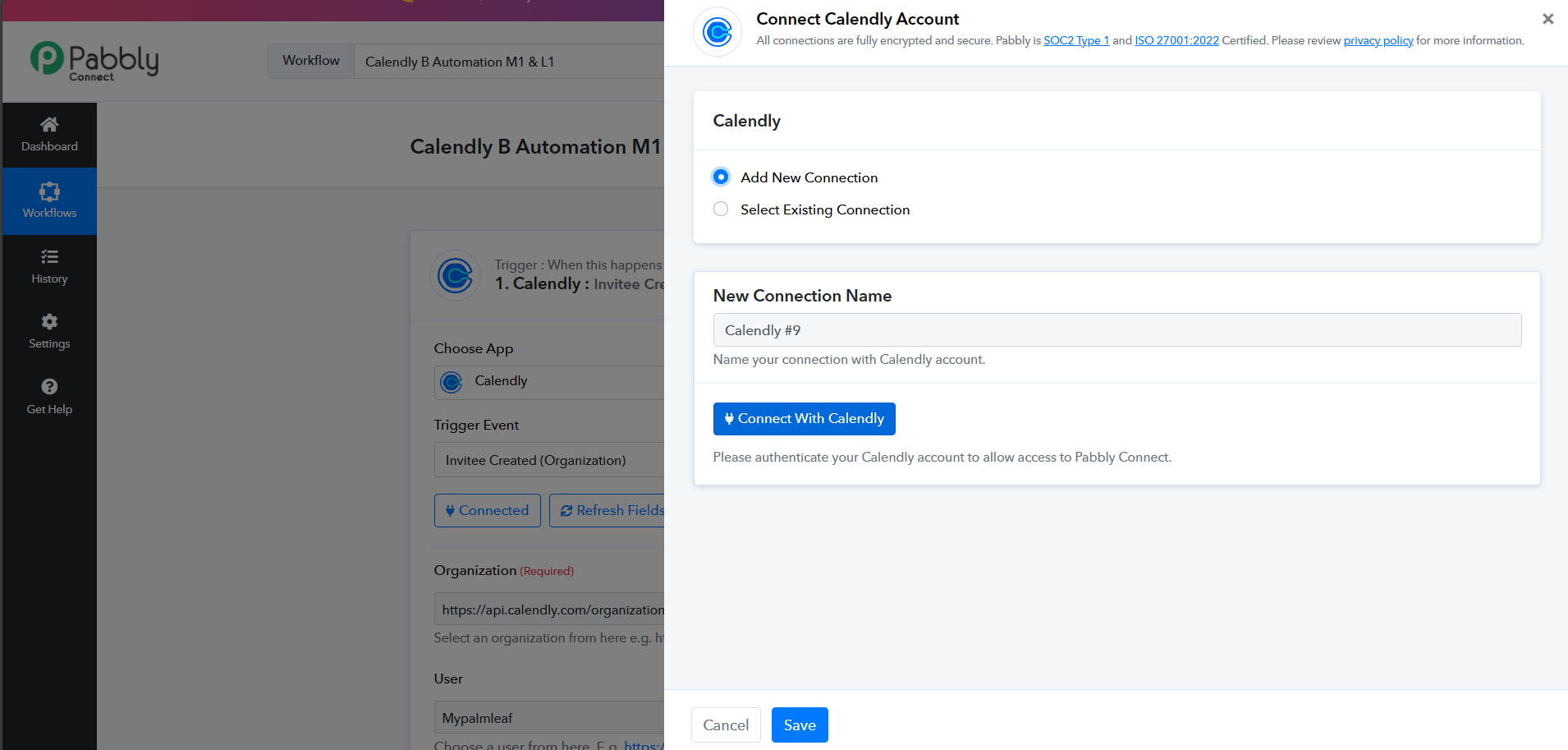Click the Pabbly Connect logo
The height and width of the screenshot is (750, 1568).
[94, 61]
